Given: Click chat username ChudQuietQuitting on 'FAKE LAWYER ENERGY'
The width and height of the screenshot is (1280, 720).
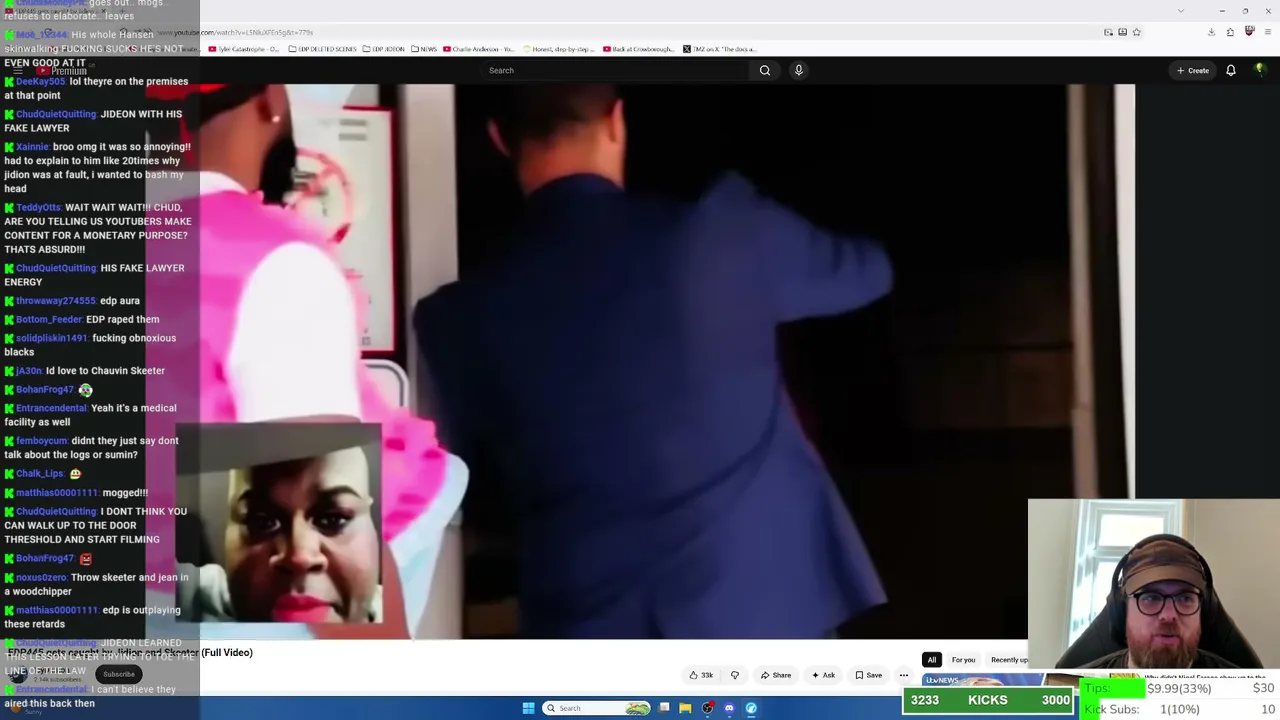Looking at the screenshot, I should [56, 268].
